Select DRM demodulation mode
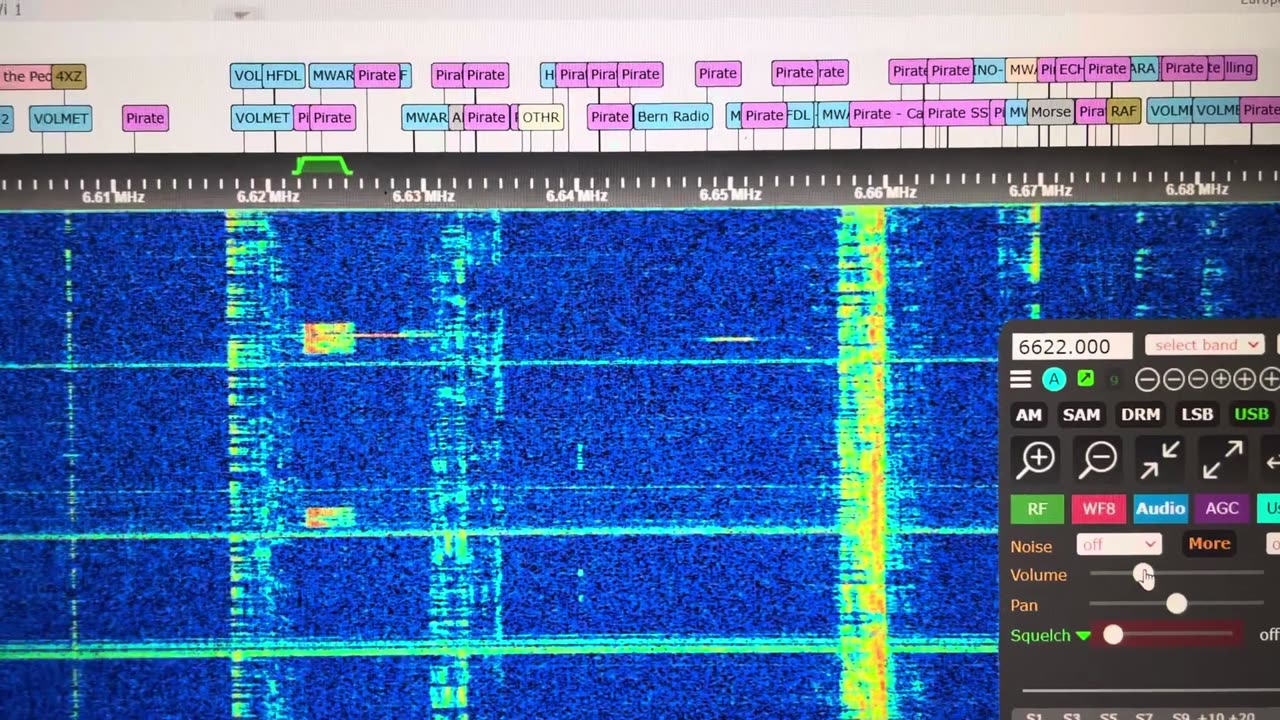1280x720 pixels. pos(1140,414)
